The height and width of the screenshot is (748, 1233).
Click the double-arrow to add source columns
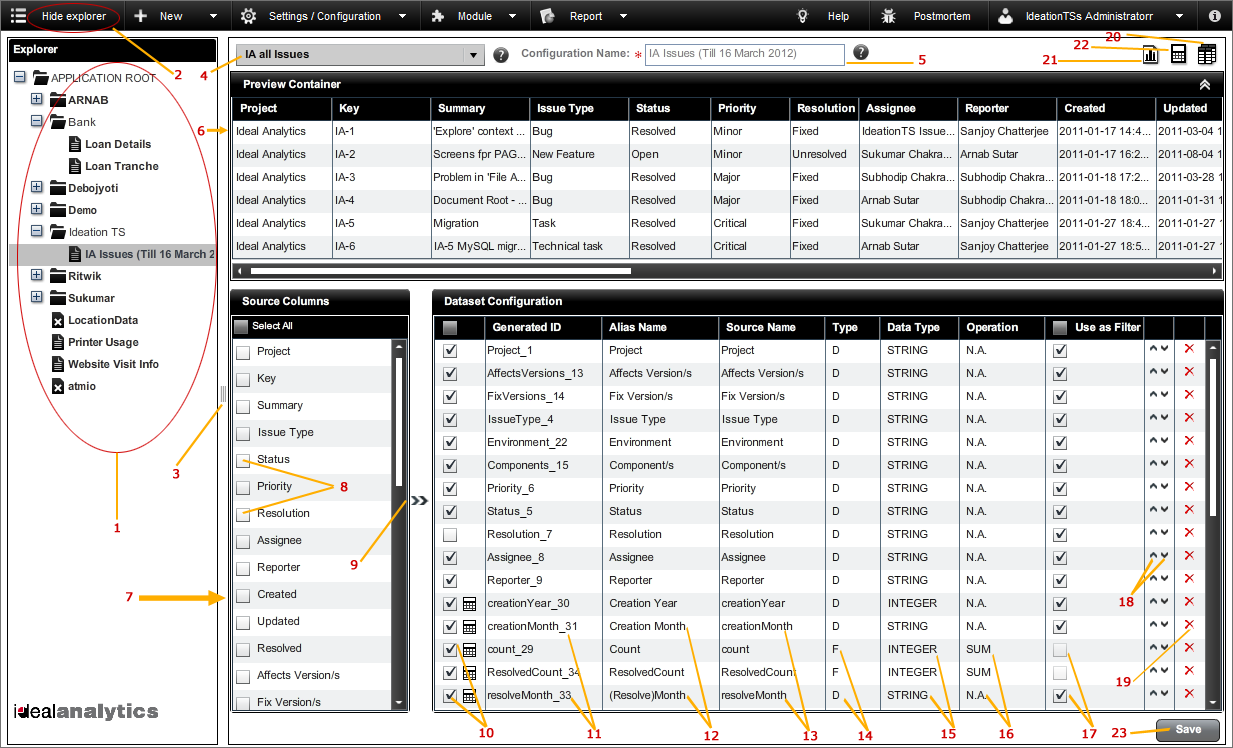[x=420, y=501]
